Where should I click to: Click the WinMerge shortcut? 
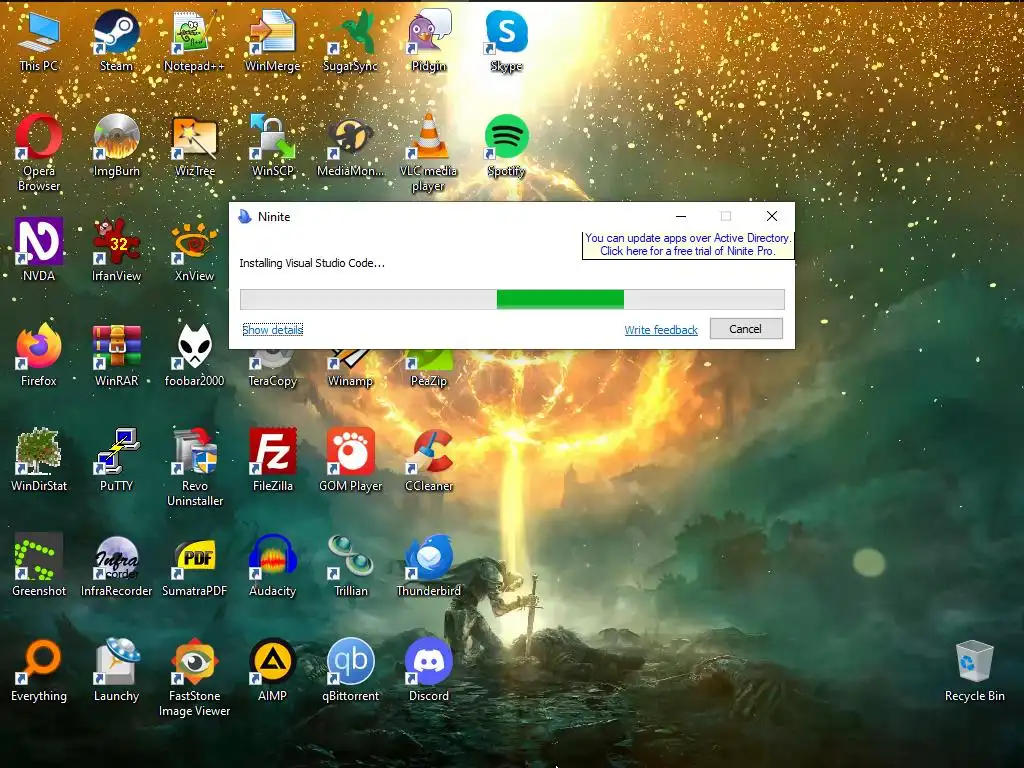(272, 40)
